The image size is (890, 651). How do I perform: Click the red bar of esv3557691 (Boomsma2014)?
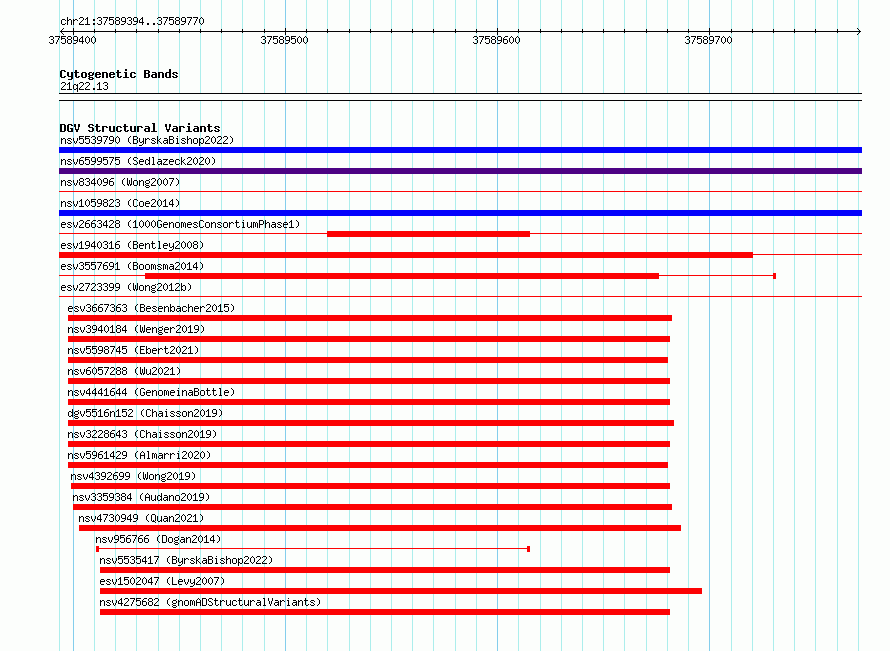pos(402,276)
